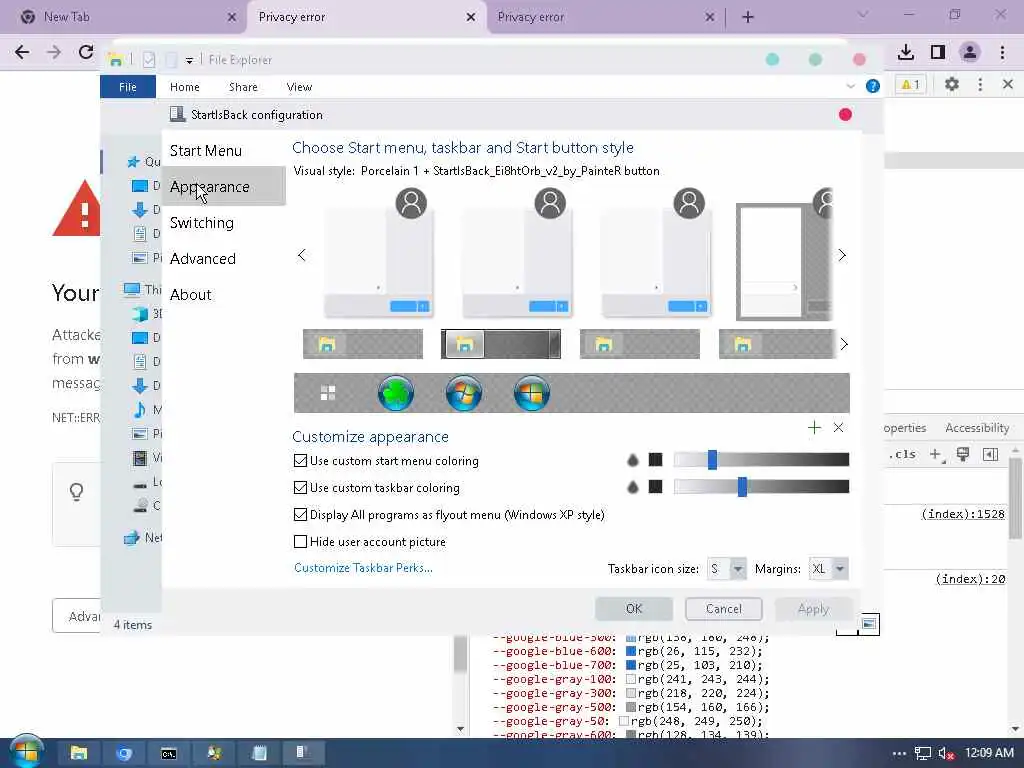Click black taskbar color swatch
The width and height of the screenshot is (1024, 768).
coord(656,487)
